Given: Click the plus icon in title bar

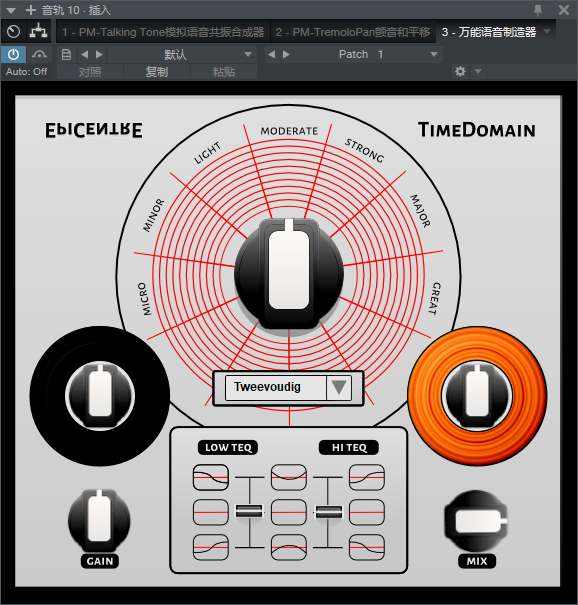Looking at the screenshot, I should pyautogui.click(x=30, y=10).
